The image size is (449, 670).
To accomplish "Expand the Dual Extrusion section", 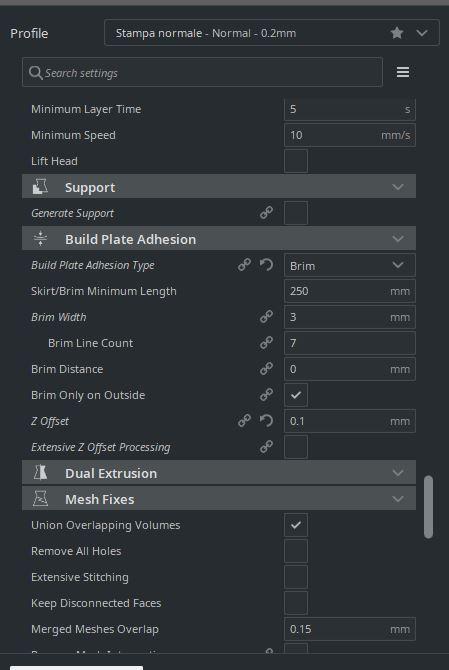I will pos(219,473).
